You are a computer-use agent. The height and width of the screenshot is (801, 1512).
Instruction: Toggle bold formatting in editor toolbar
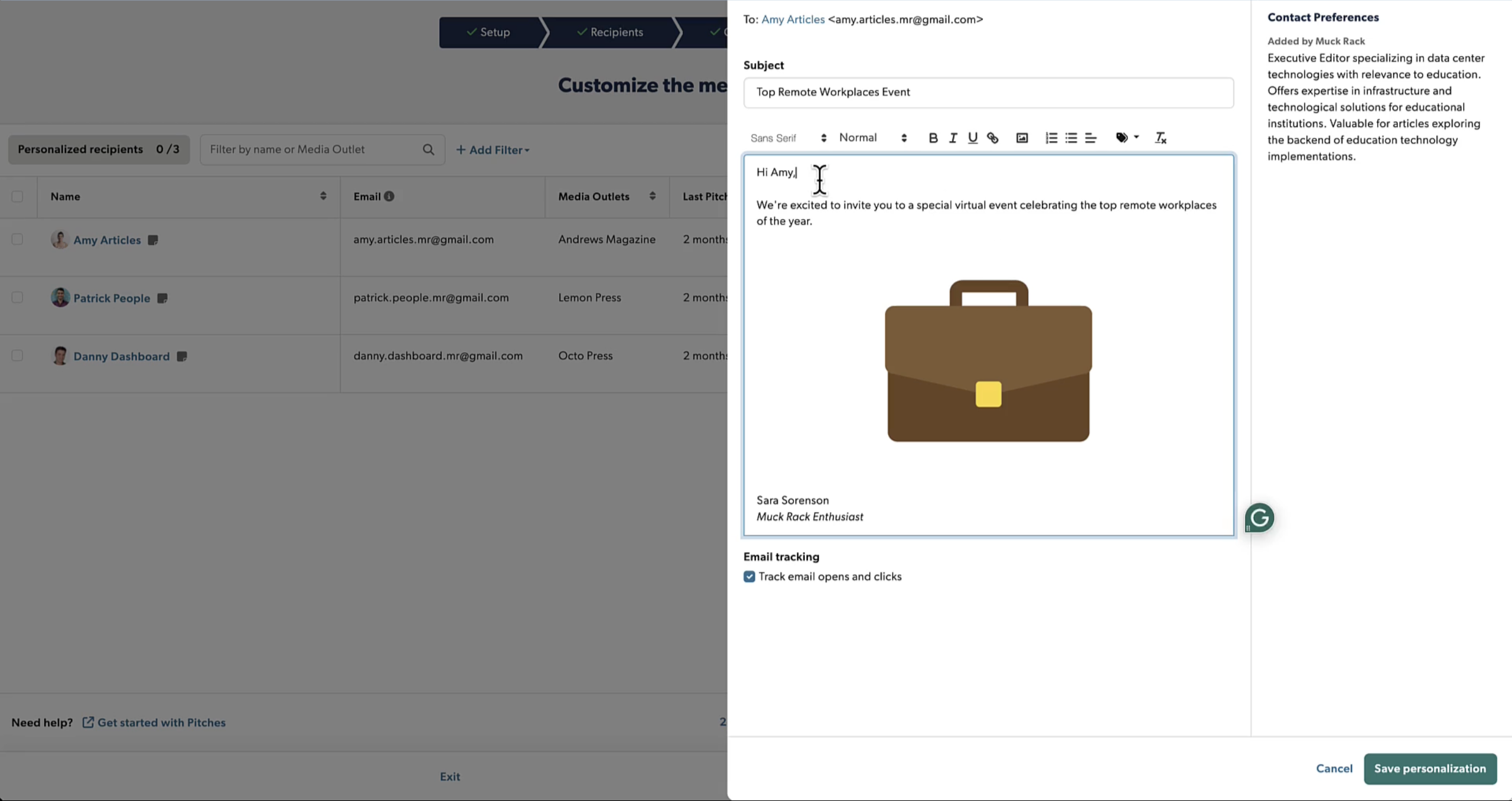click(933, 138)
